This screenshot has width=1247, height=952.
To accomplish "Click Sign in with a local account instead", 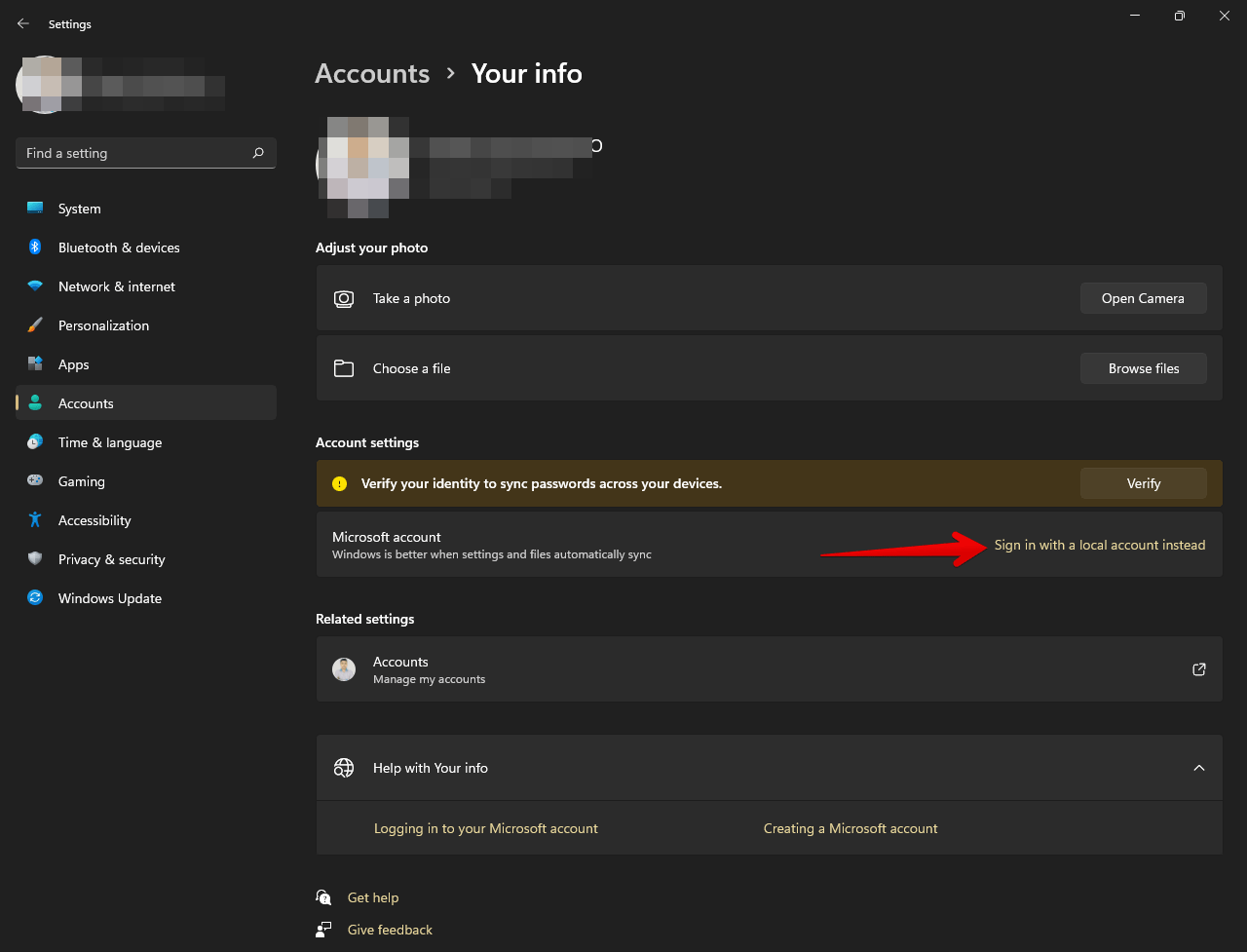I will click(1100, 545).
